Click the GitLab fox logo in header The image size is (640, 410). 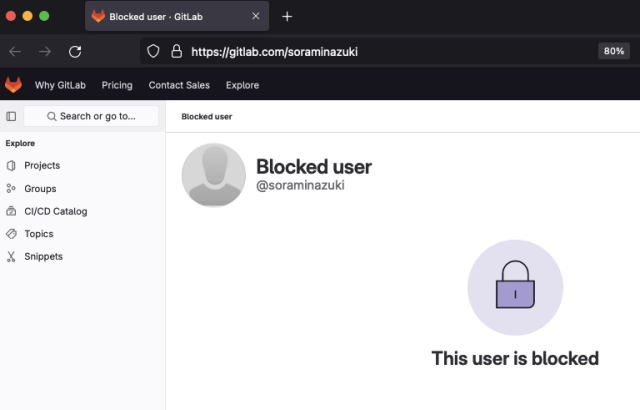click(13, 85)
